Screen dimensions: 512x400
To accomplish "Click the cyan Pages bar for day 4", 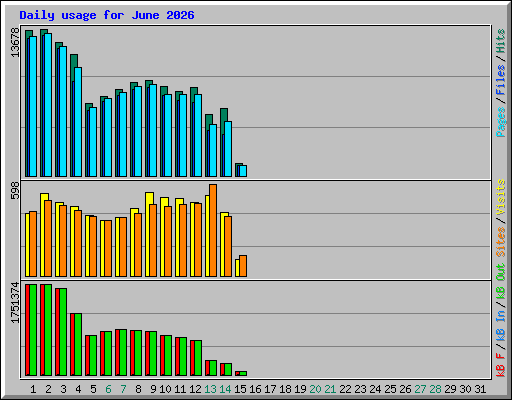I will 78,122.
